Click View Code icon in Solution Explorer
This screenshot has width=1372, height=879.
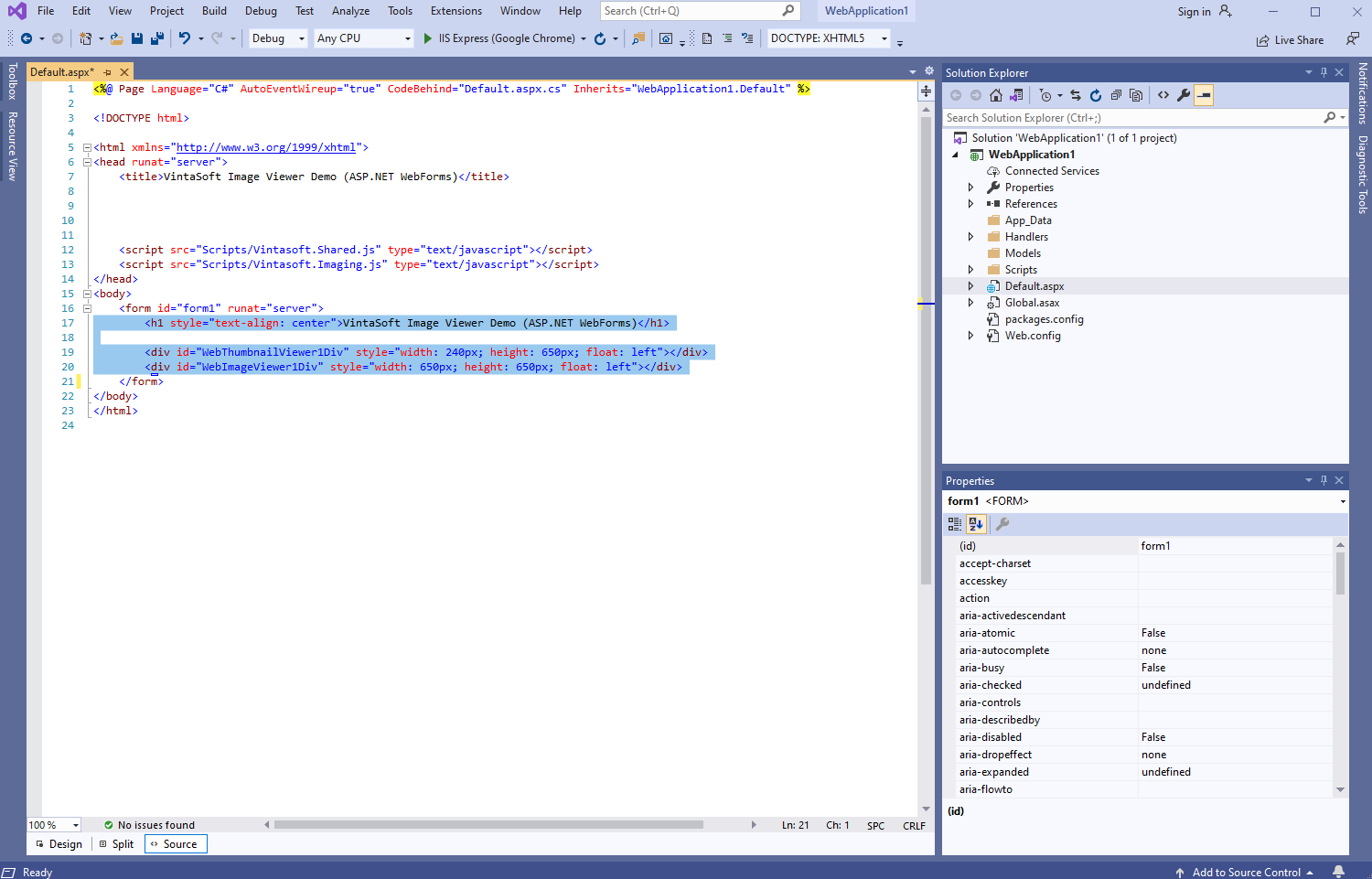[1163, 95]
